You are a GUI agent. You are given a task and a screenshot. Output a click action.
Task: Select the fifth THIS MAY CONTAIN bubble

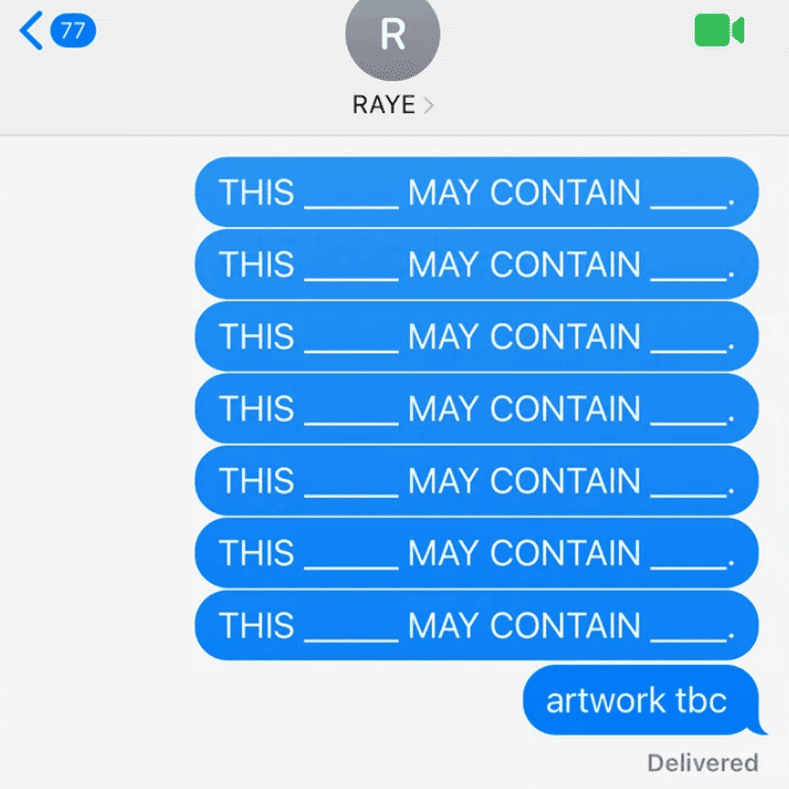coord(477,481)
